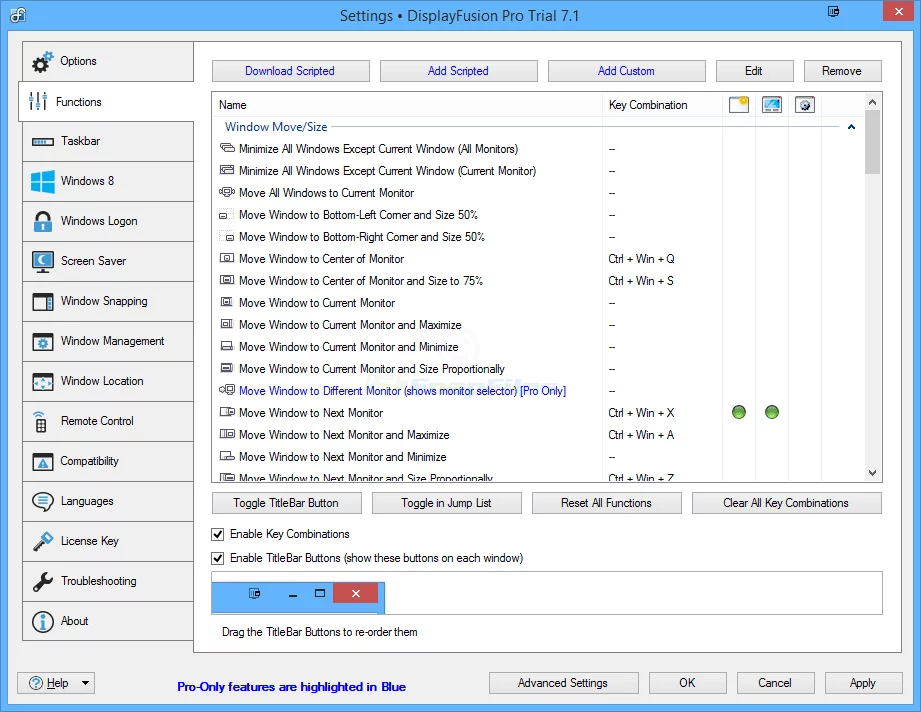The image size is (921, 712).
Task: Click the Jump List column header icon
Action: pos(772,105)
